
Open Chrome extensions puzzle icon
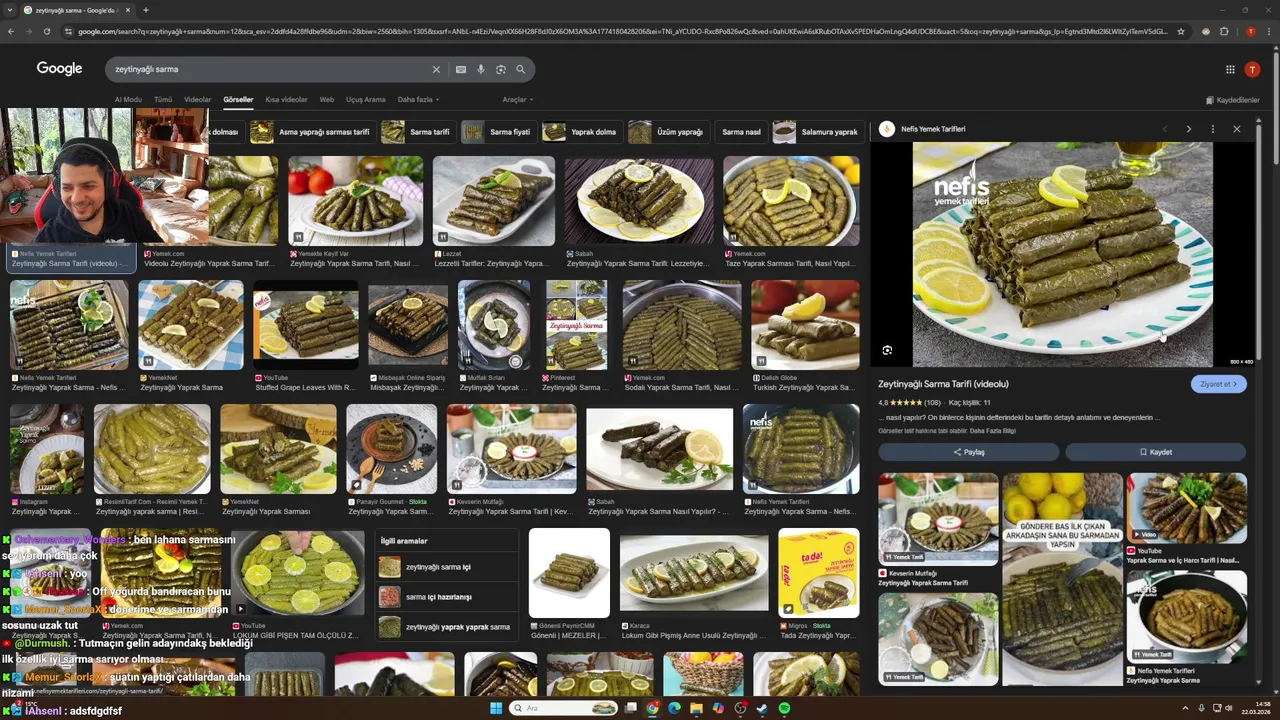(x=1224, y=31)
